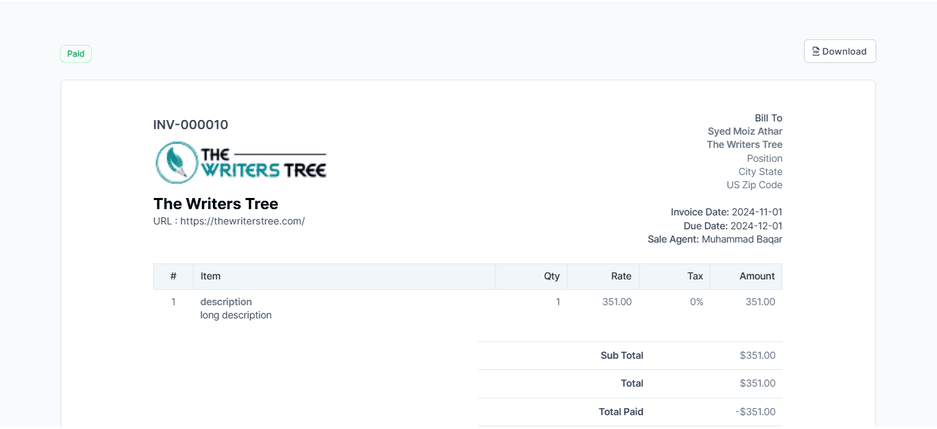This screenshot has width=937, height=429.
Task: Click the Download button
Action: tap(840, 51)
